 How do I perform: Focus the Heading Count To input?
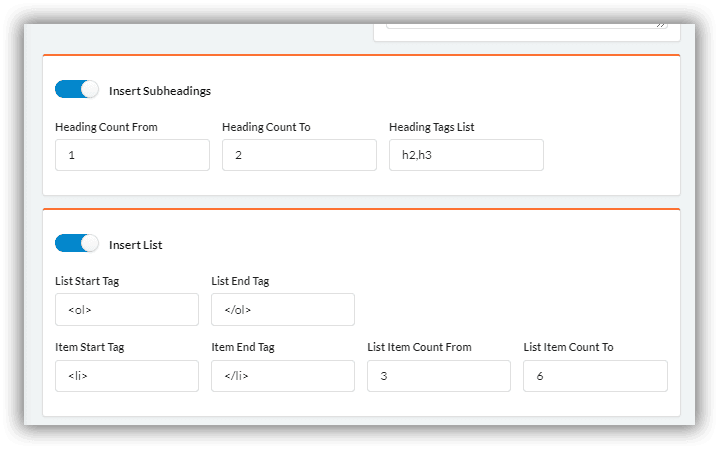click(x=299, y=155)
